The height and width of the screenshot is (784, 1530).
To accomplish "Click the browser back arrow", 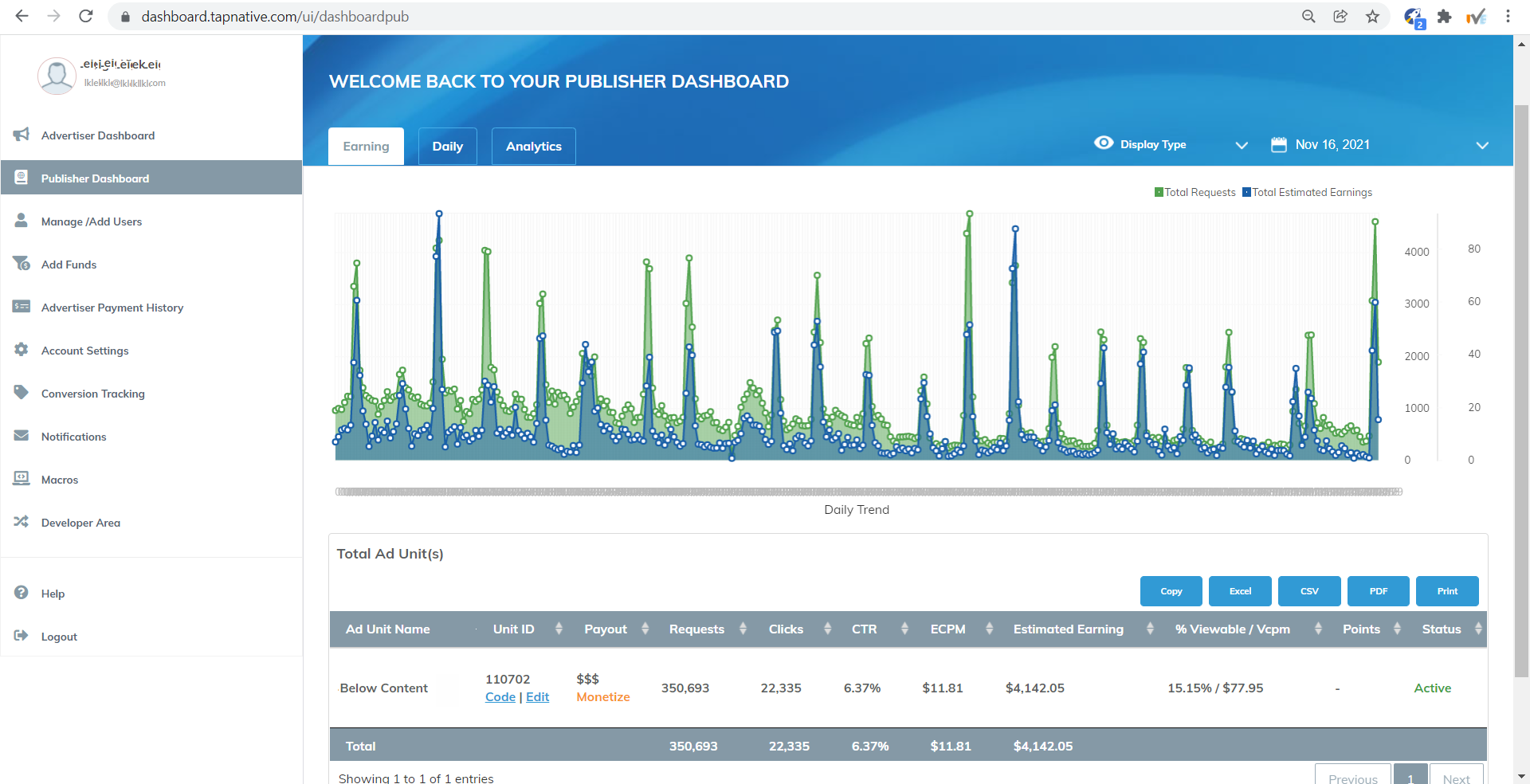I will pos(22,16).
